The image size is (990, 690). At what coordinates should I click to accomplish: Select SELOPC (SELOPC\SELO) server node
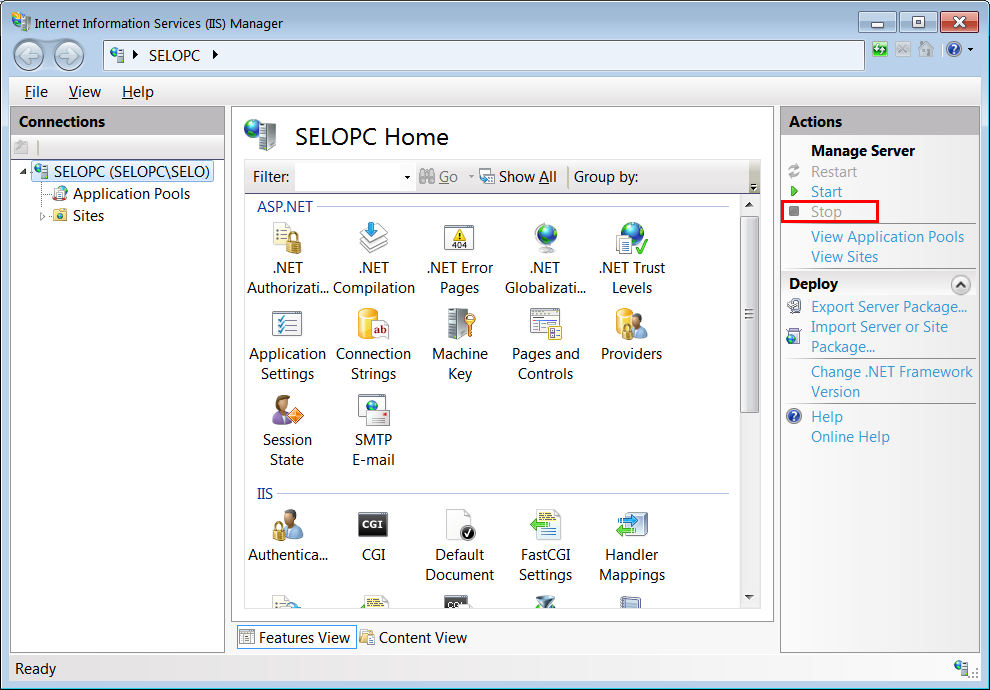[x=123, y=172]
